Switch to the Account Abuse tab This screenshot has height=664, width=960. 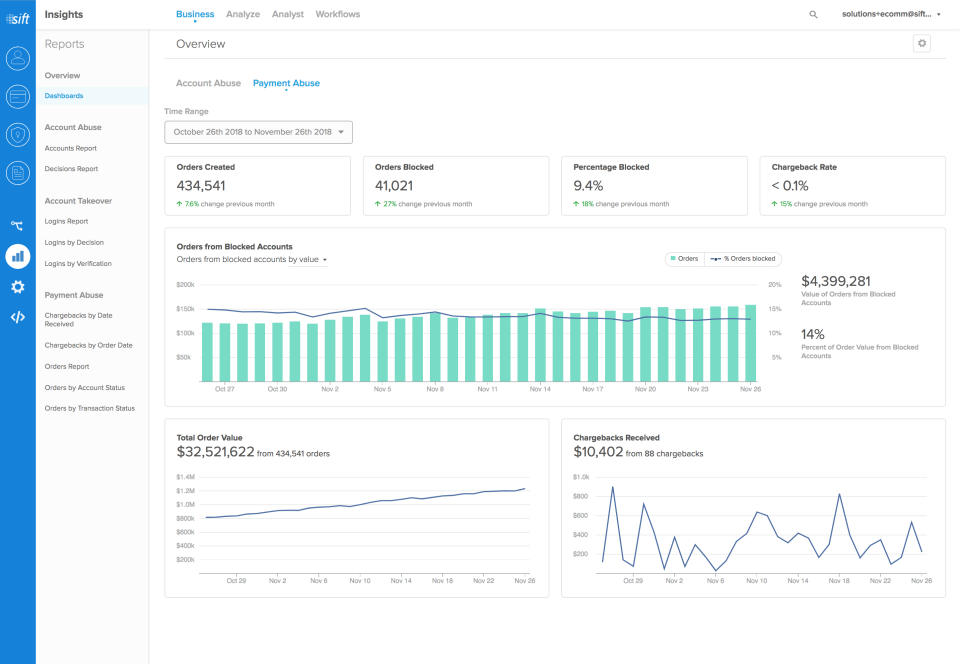point(208,83)
